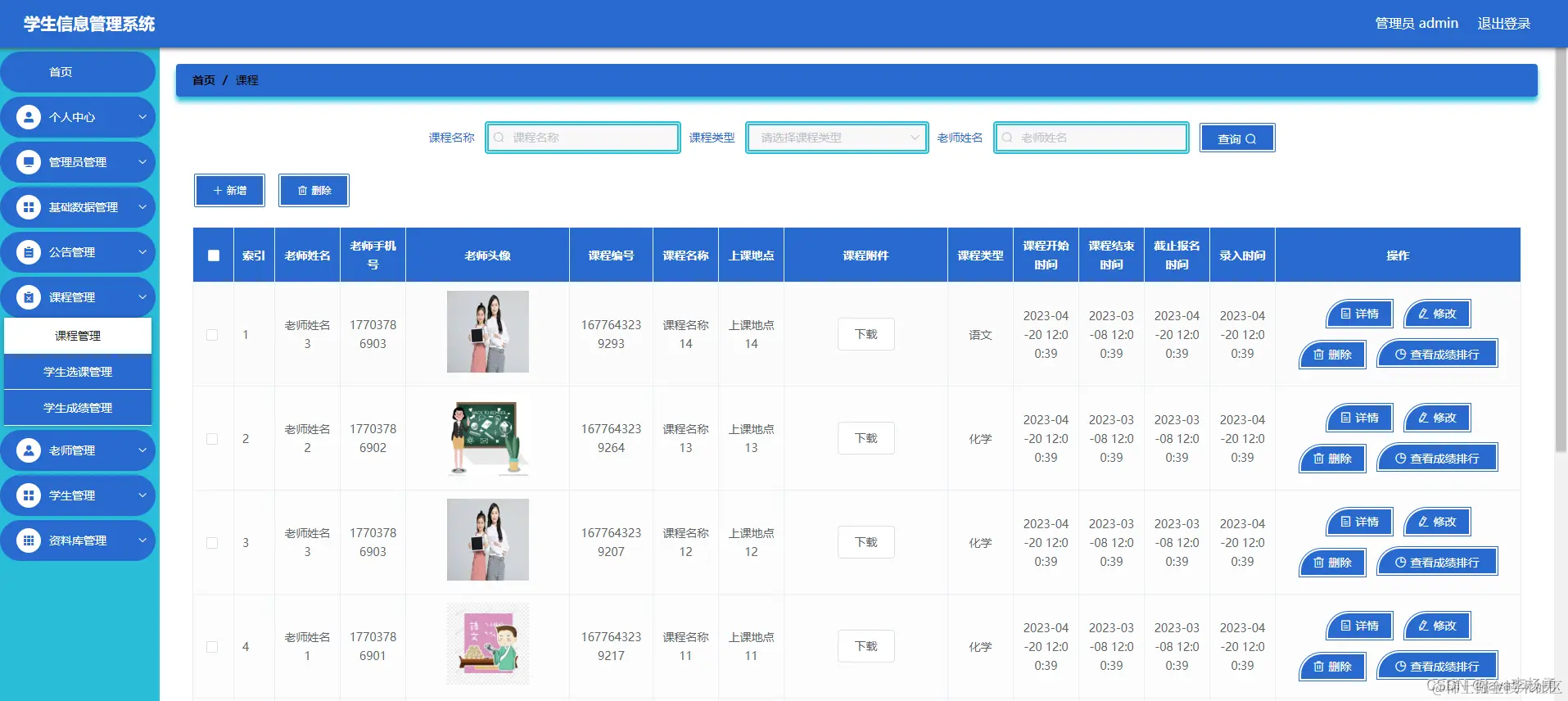Download attachment for row 1
Image resolution: width=1568 pixels, height=701 pixels.
pyautogui.click(x=865, y=334)
